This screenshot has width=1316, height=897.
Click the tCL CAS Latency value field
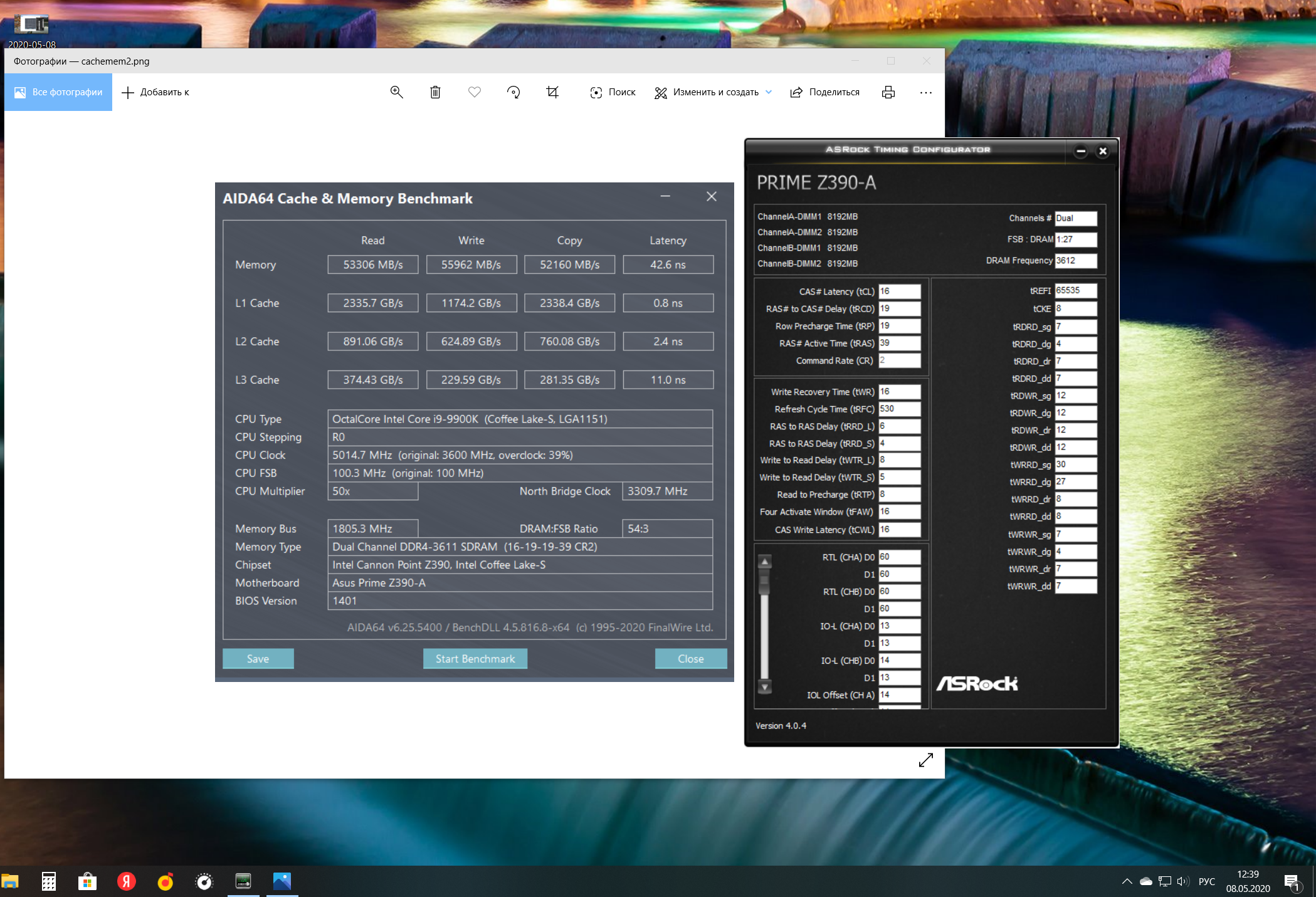click(898, 291)
